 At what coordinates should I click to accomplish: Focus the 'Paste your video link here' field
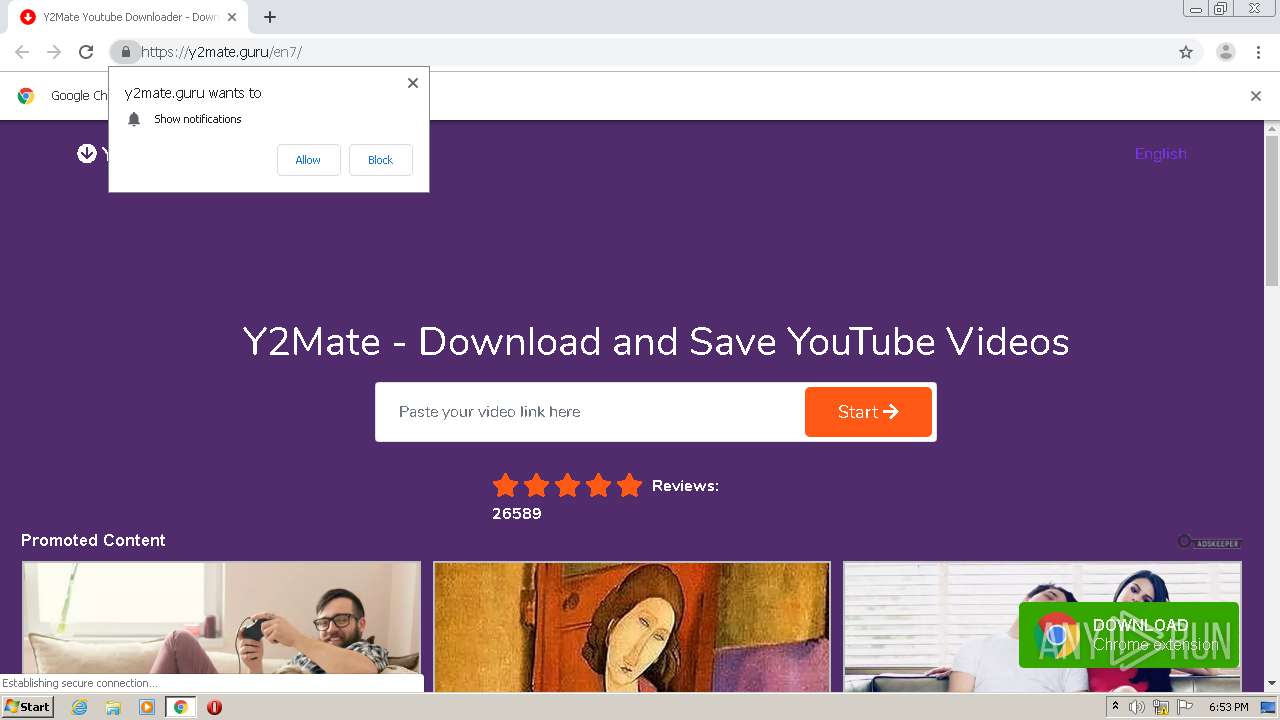(x=590, y=412)
